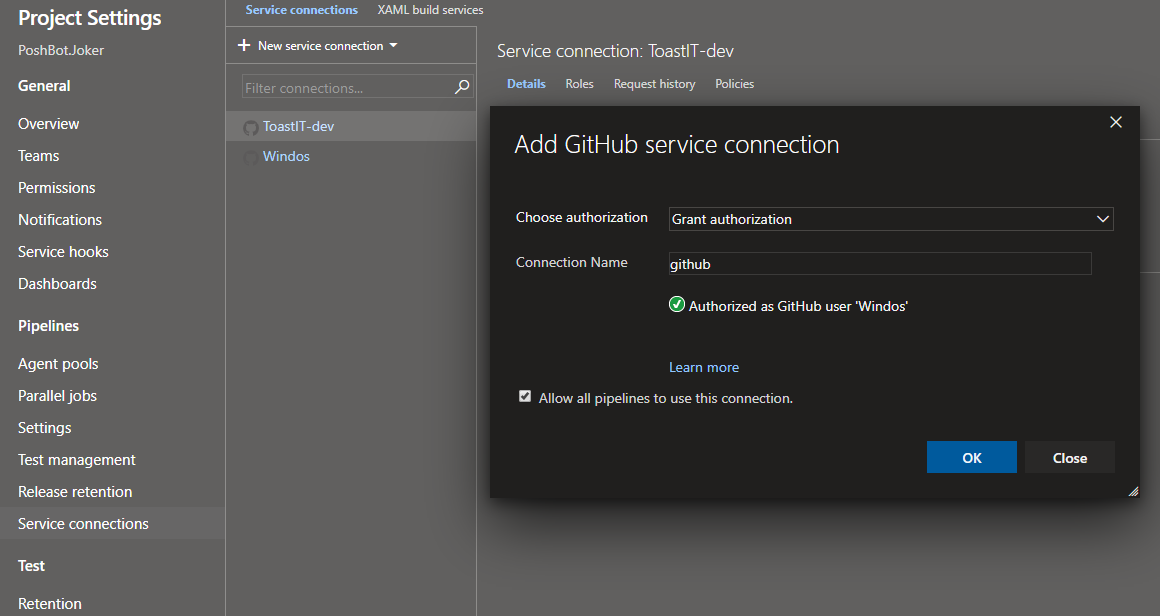Click the Close button in the dialog
1160x616 pixels.
[1070, 458]
